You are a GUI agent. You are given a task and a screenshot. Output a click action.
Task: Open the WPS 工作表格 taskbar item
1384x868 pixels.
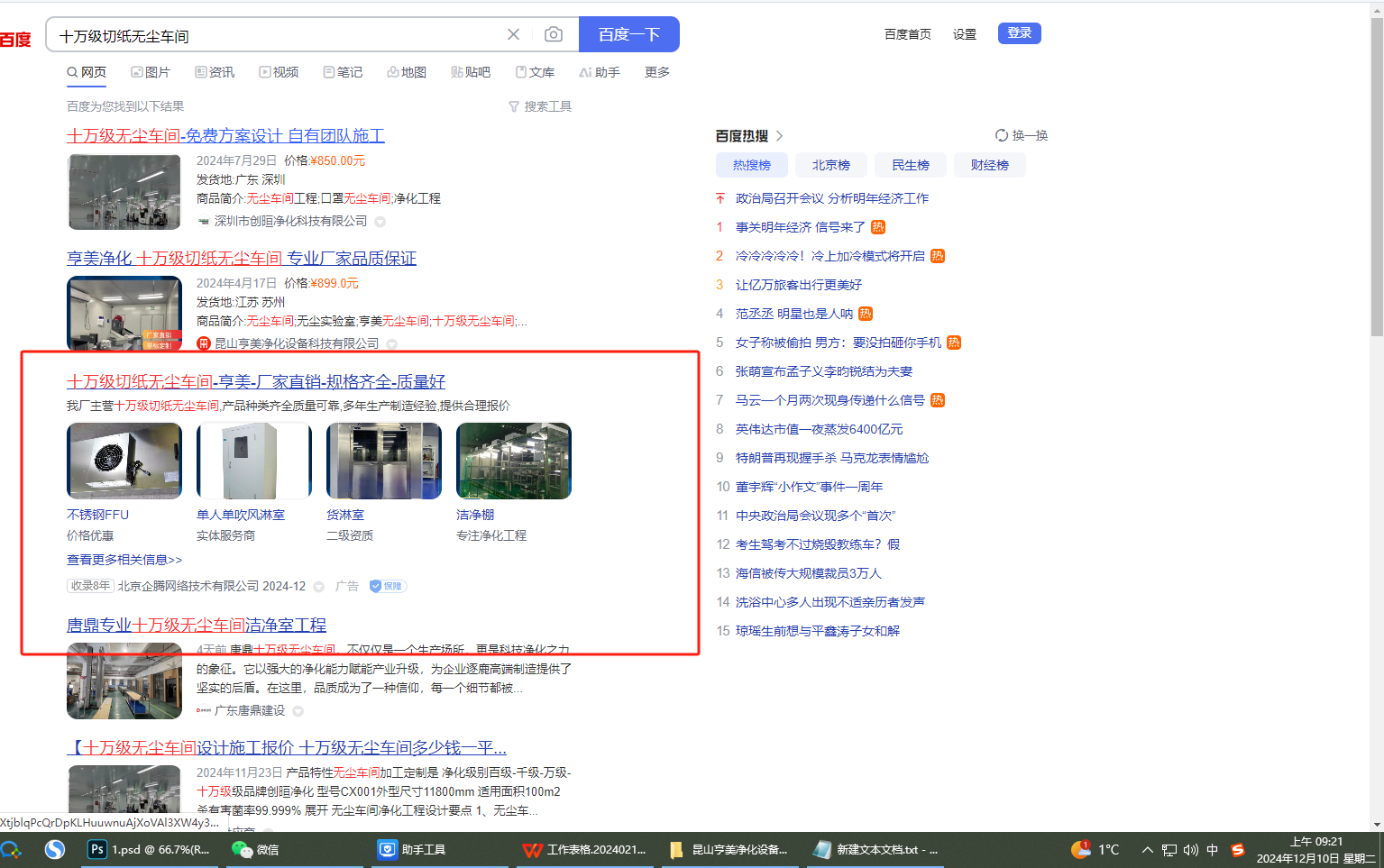click(x=584, y=849)
